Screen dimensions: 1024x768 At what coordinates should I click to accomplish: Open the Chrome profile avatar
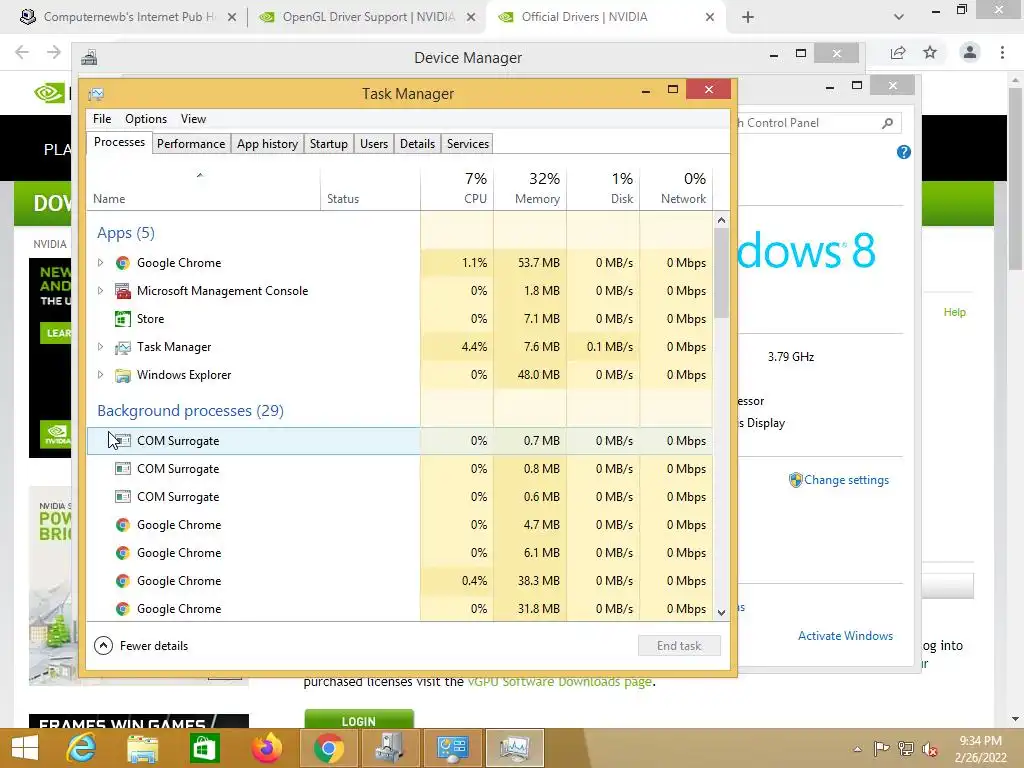970,52
